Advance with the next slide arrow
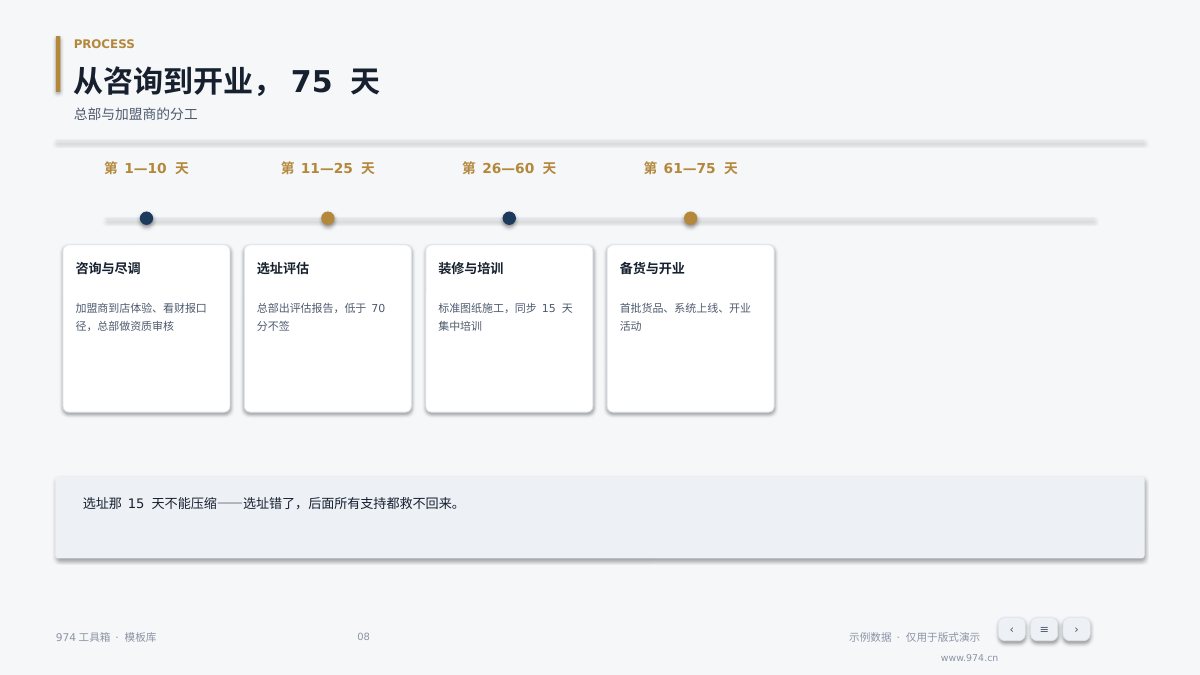Image resolution: width=1200 pixels, height=675 pixels. [x=1076, y=629]
